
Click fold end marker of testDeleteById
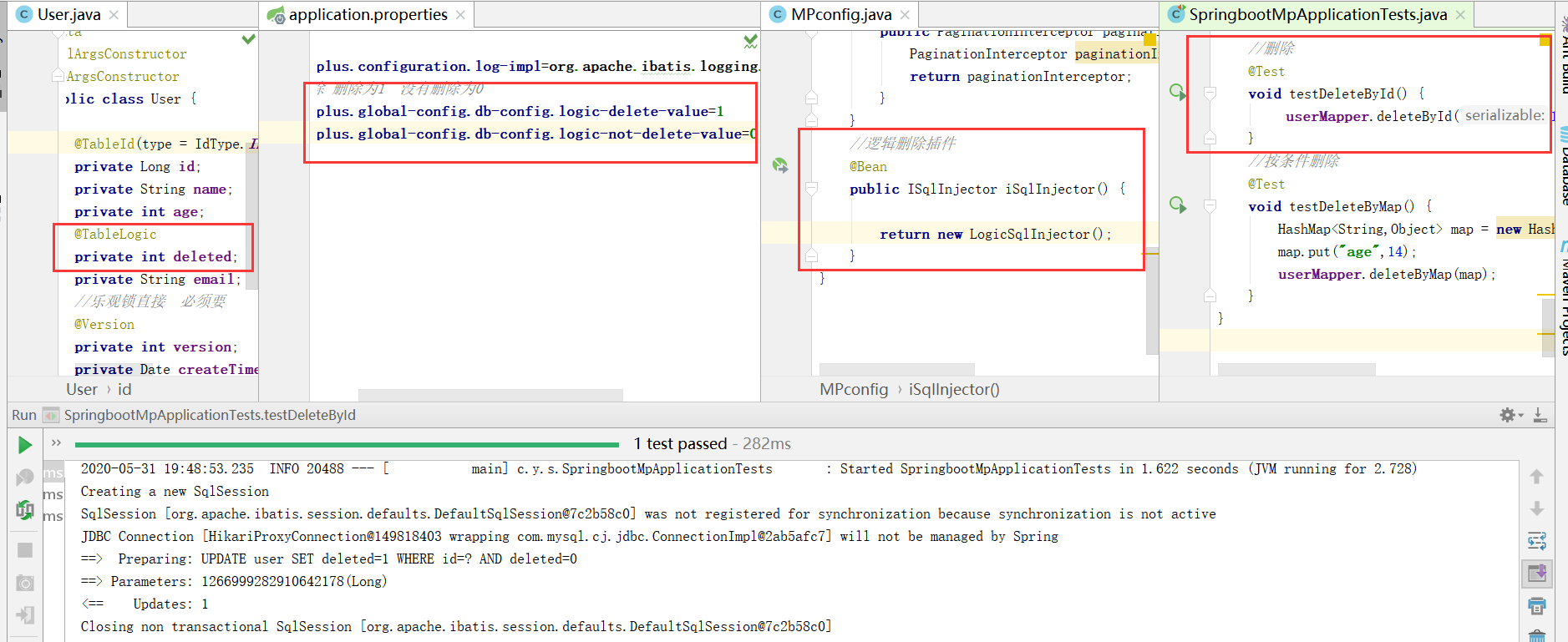[x=1210, y=138]
